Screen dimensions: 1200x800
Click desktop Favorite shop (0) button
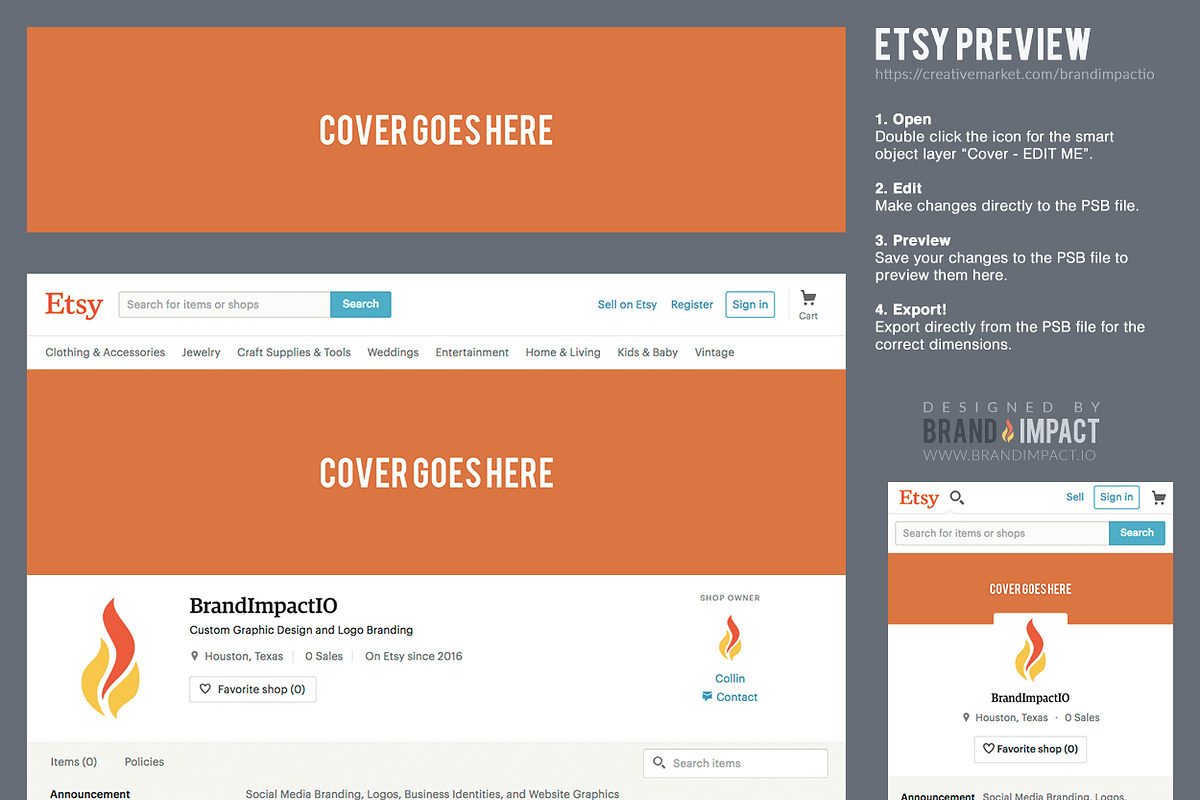pos(253,689)
